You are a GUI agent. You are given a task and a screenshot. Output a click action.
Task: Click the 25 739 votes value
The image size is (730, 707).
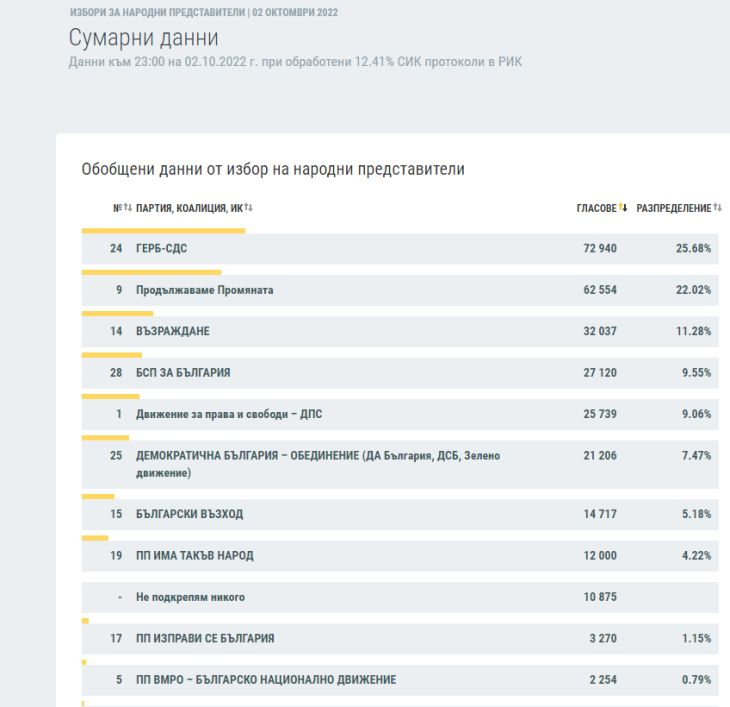600,414
